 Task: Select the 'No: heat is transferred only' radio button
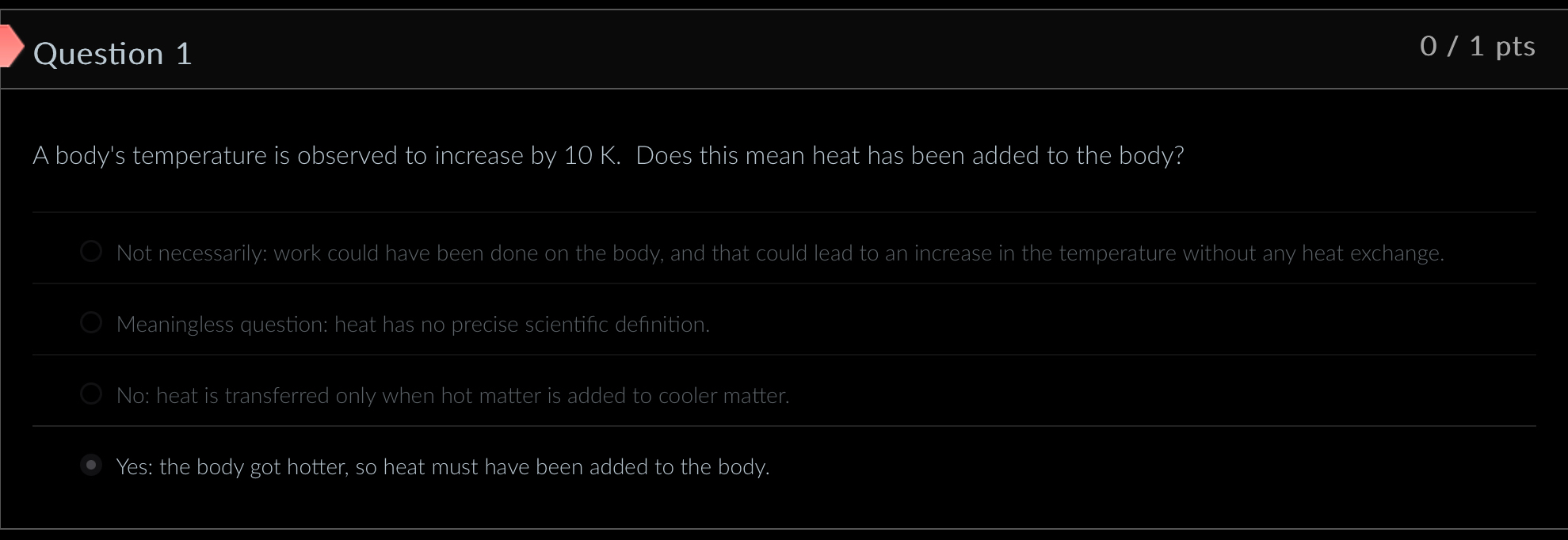(91, 393)
